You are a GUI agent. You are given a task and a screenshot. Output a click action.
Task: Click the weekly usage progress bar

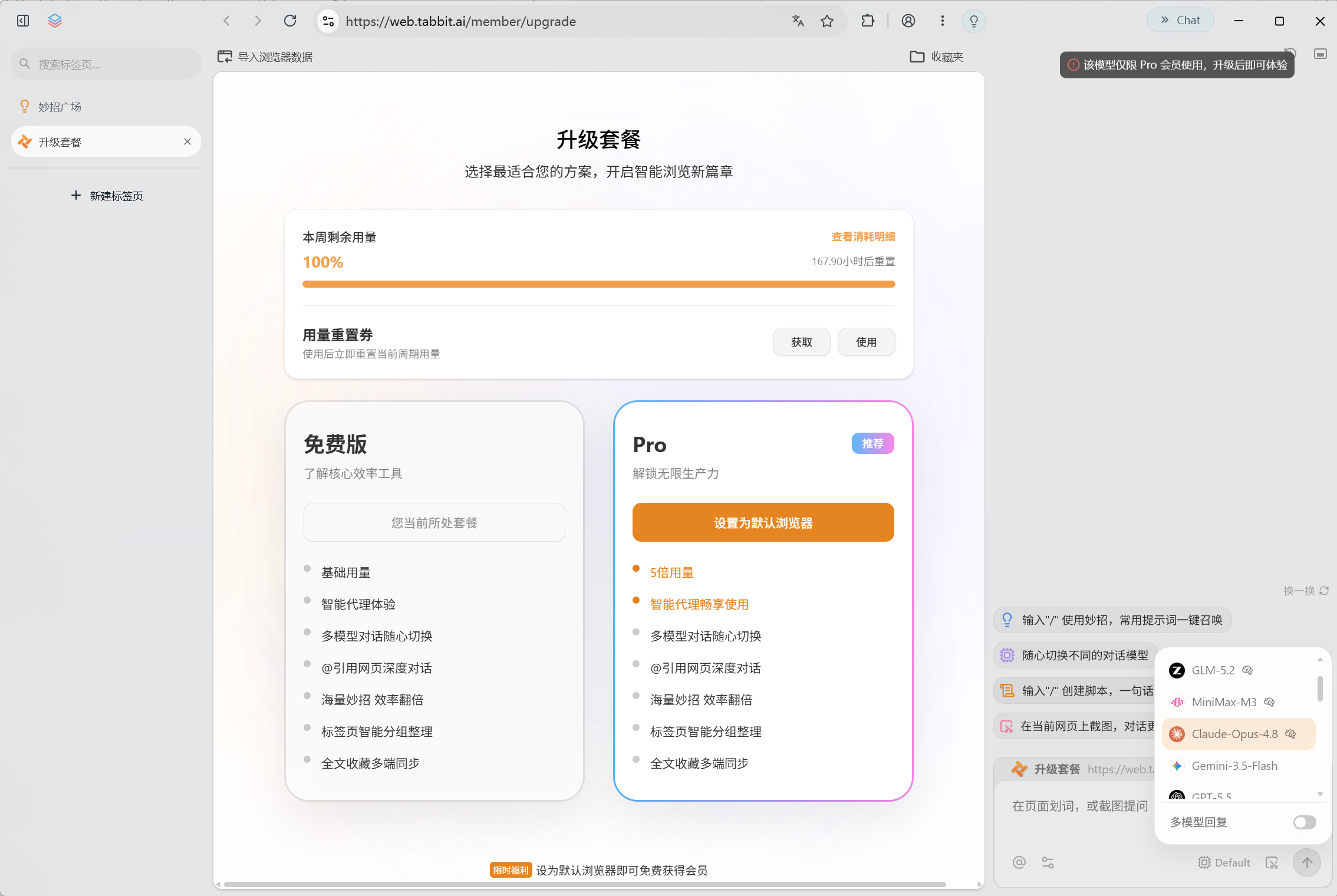598,284
